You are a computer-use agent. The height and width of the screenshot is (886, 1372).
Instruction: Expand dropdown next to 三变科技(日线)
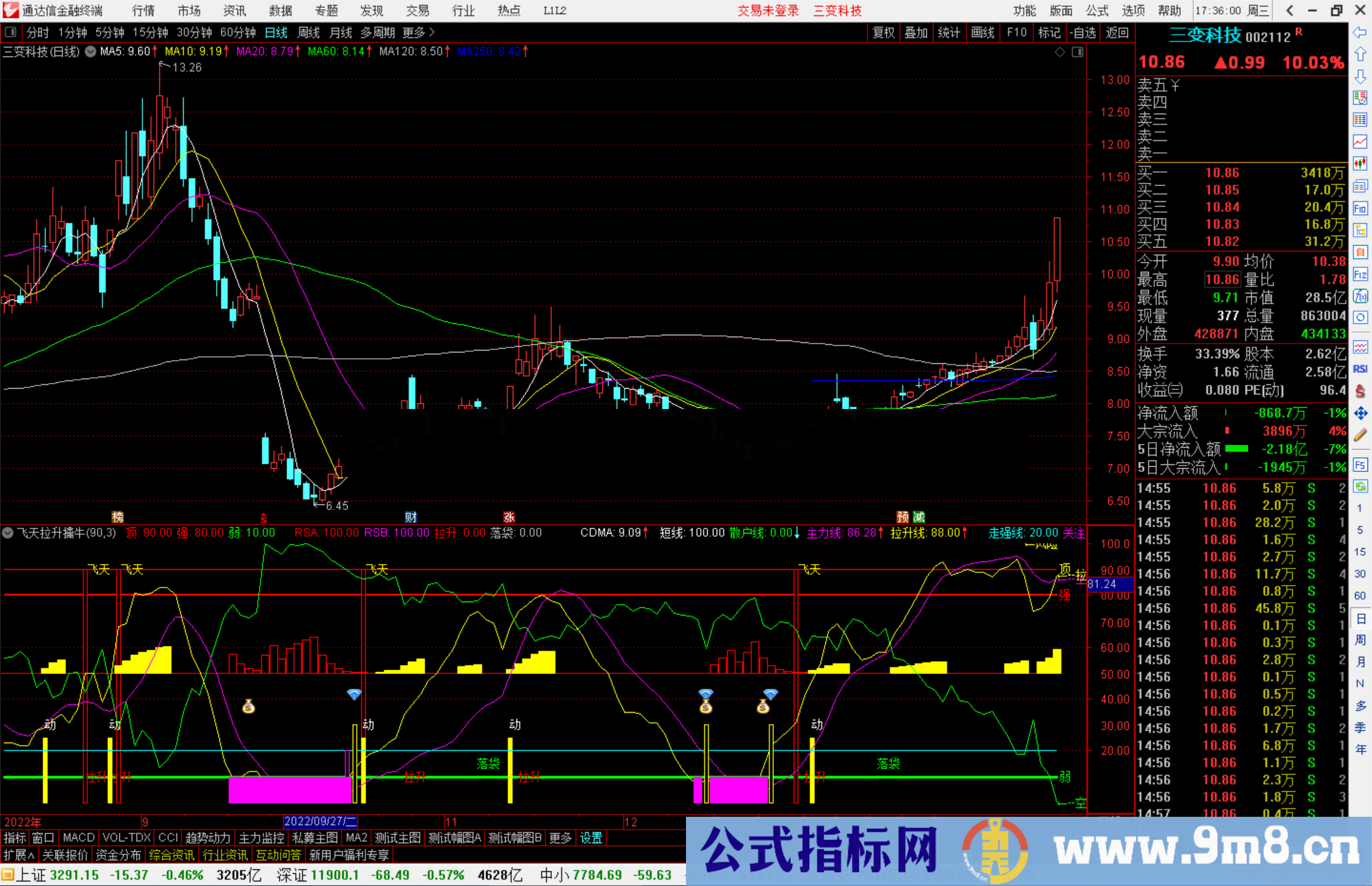pos(91,51)
